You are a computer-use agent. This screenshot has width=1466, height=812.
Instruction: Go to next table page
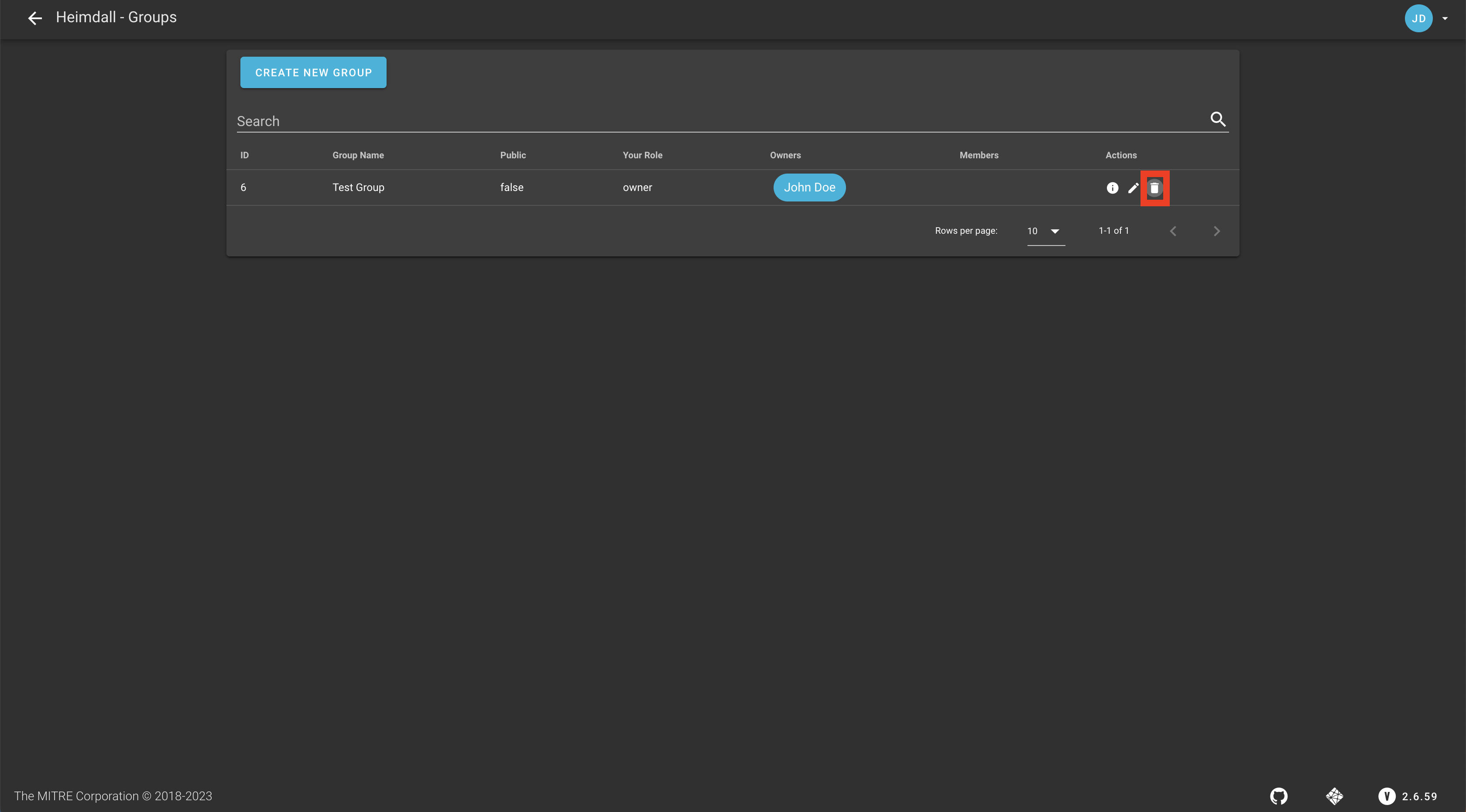click(1216, 231)
